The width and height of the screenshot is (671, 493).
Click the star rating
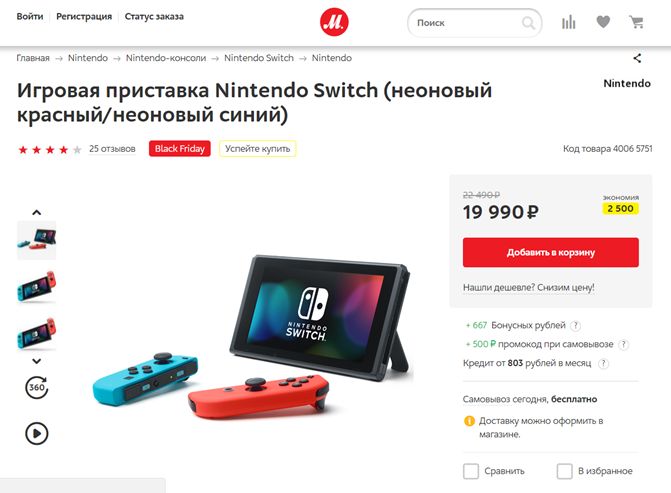coord(50,149)
